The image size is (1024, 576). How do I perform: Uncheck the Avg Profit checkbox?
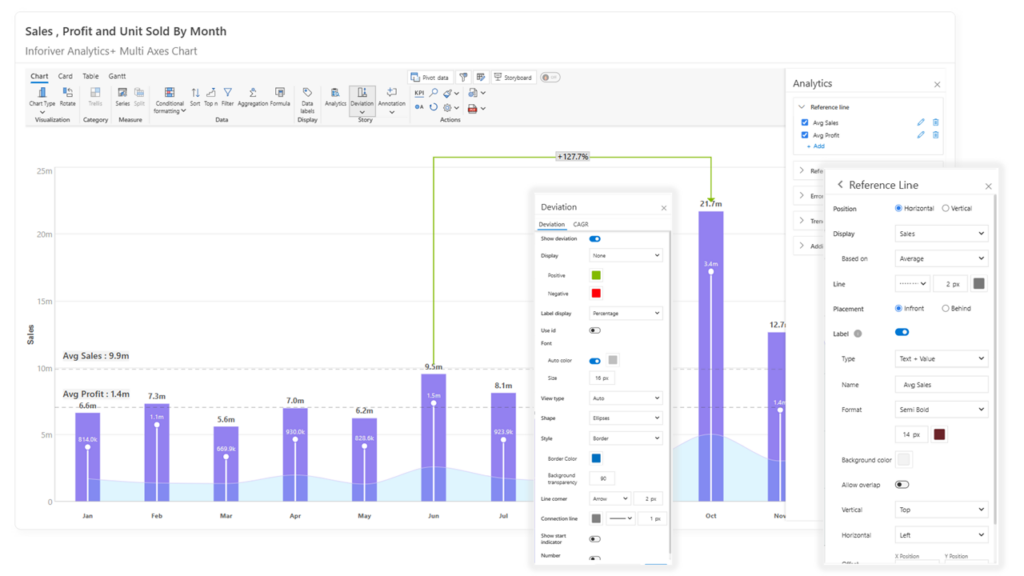coord(805,135)
